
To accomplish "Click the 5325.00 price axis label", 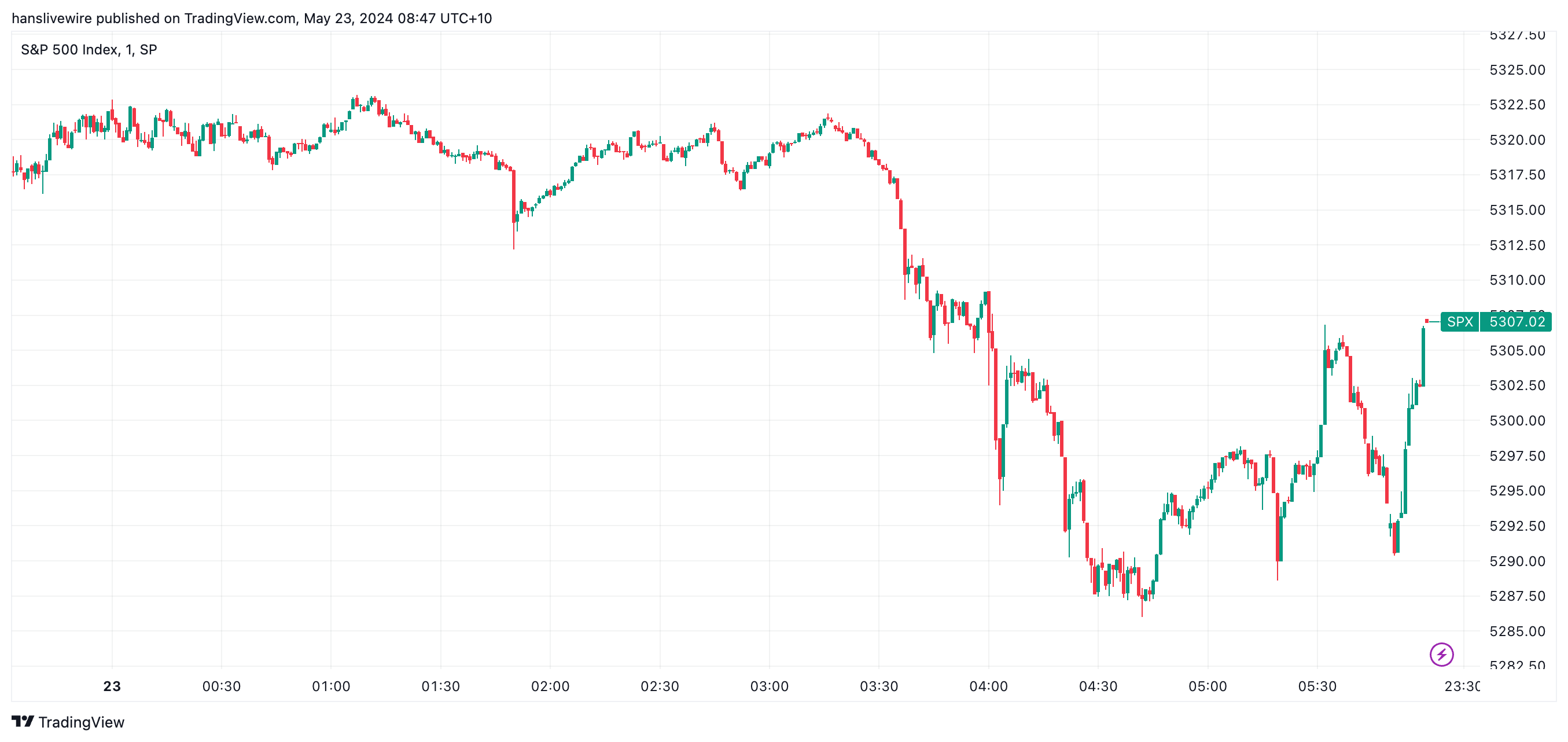I will pyautogui.click(x=1517, y=70).
